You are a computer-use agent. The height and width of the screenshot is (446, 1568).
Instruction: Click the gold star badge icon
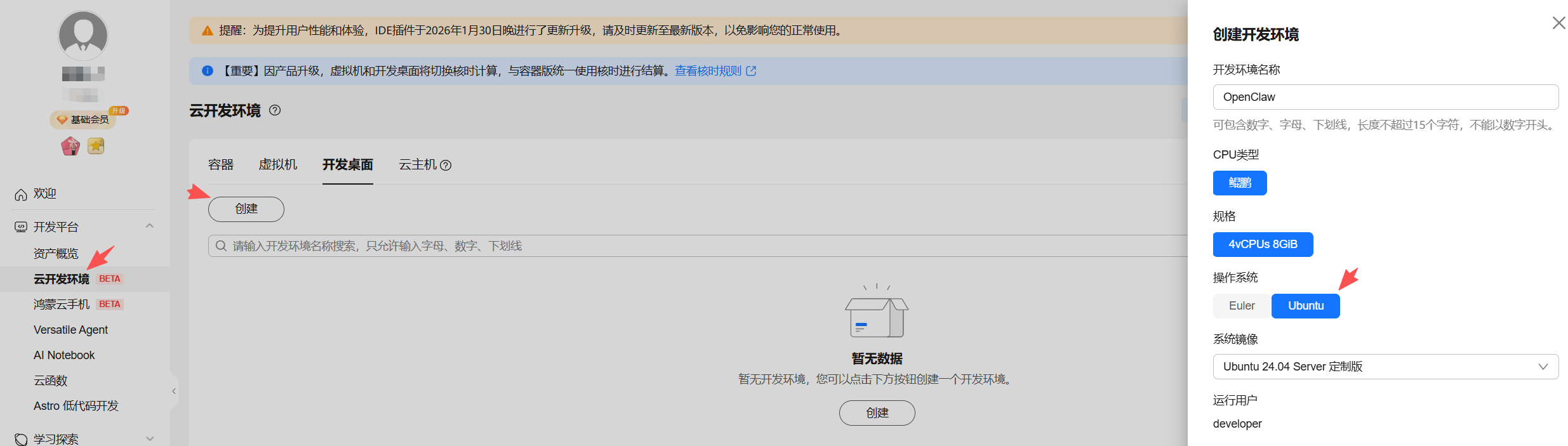[96, 146]
